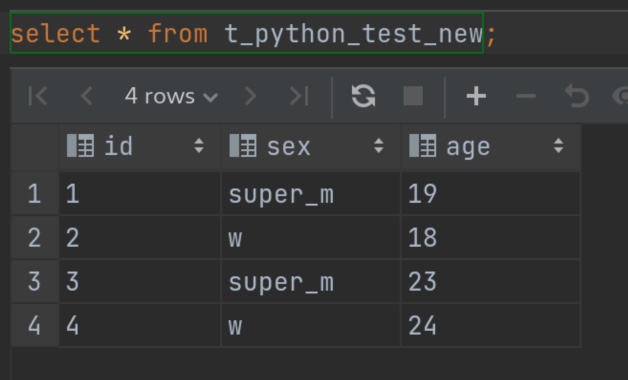Select the age cell showing 23
This screenshot has height=380, width=628.
click(491, 281)
